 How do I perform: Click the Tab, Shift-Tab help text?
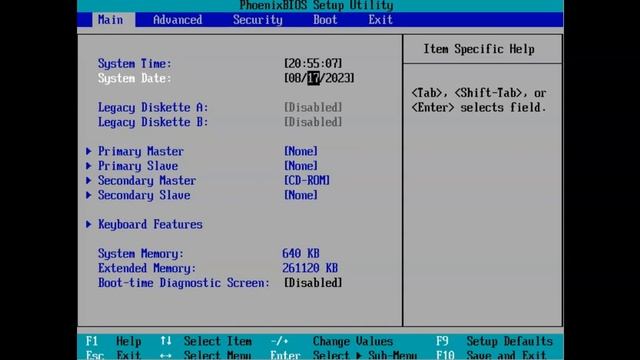tap(479, 100)
